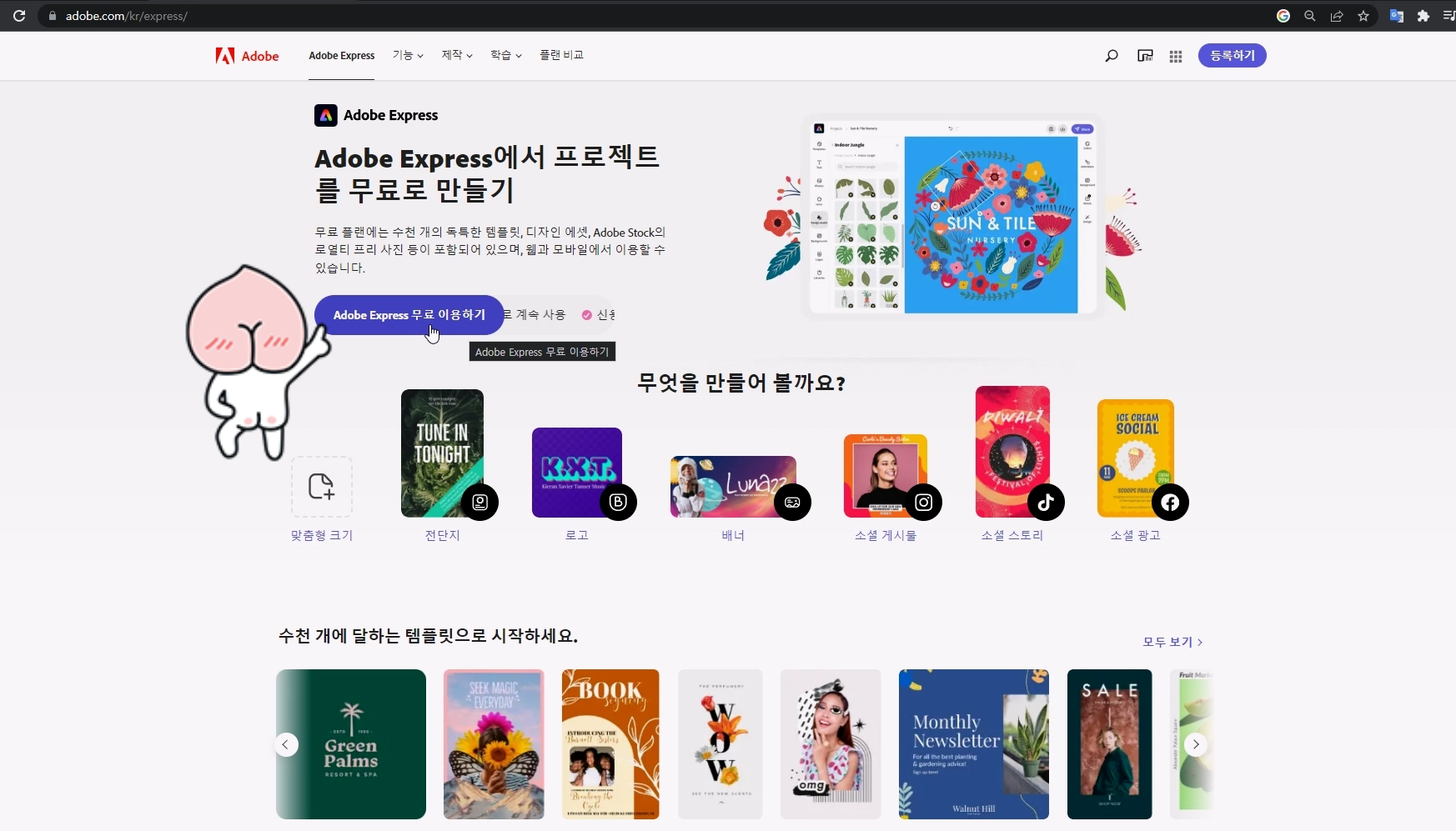Bookmark this page with the star icon
Viewport: 1456px width, 831px height.
1363,16
